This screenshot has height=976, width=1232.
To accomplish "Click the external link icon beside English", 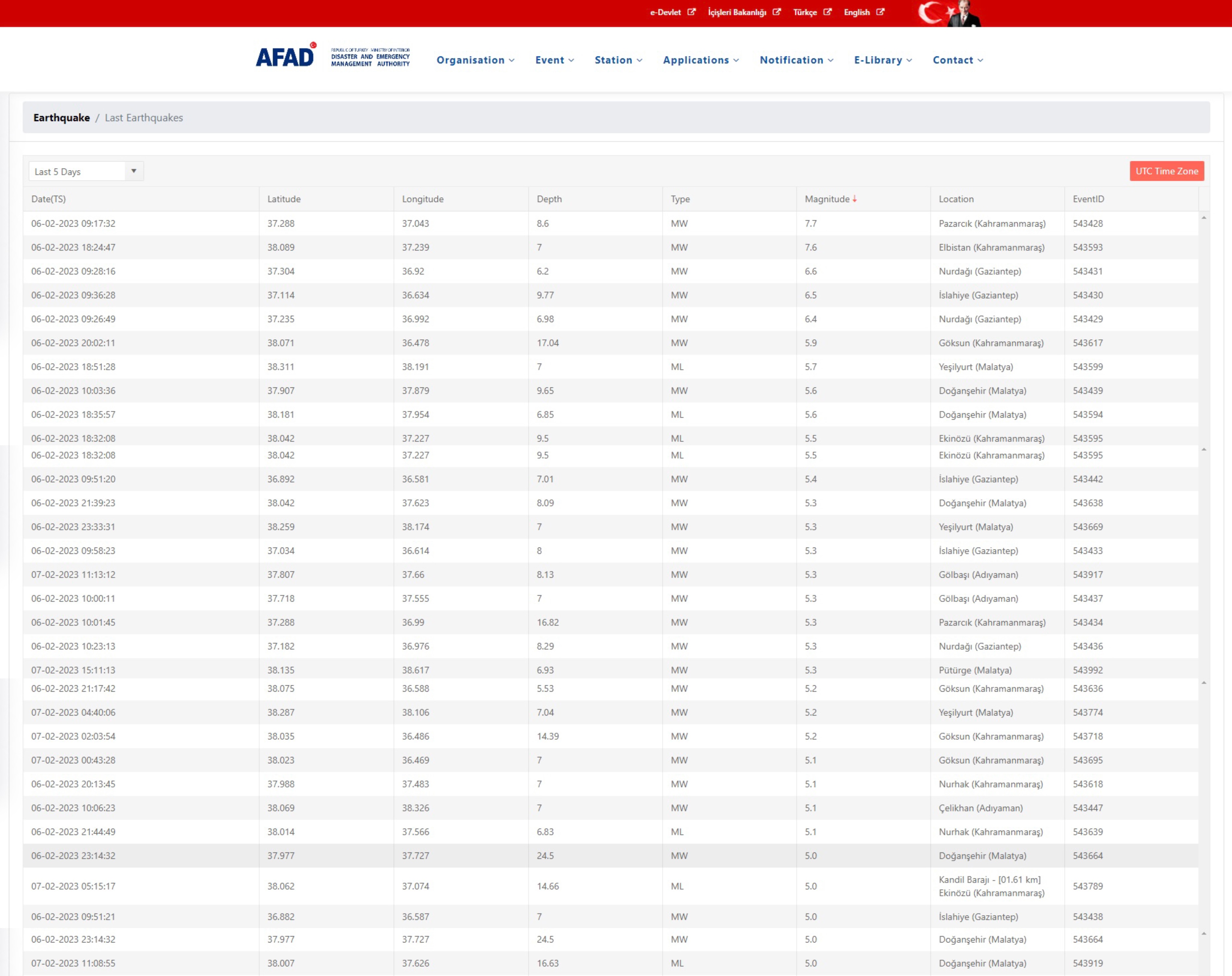I will pos(880,12).
